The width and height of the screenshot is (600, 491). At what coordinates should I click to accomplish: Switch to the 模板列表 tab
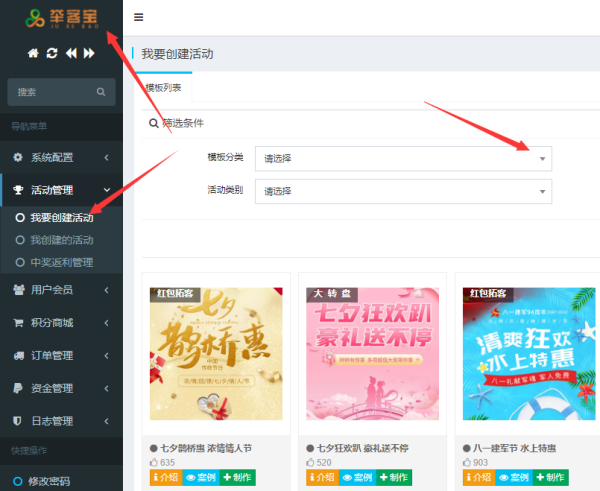click(162, 88)
